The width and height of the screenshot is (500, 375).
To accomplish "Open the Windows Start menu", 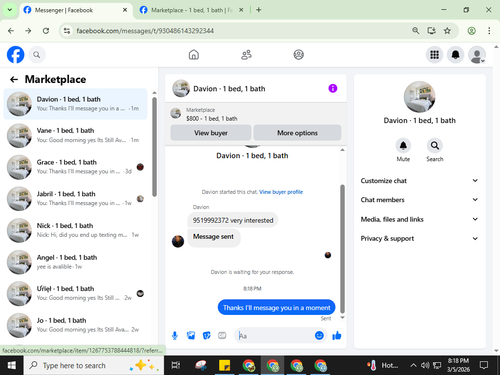I will point(12,365).
